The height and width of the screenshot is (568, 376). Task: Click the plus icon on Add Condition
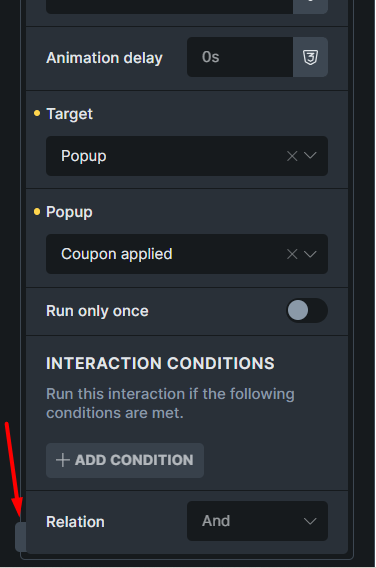click(x=63, y=460)
